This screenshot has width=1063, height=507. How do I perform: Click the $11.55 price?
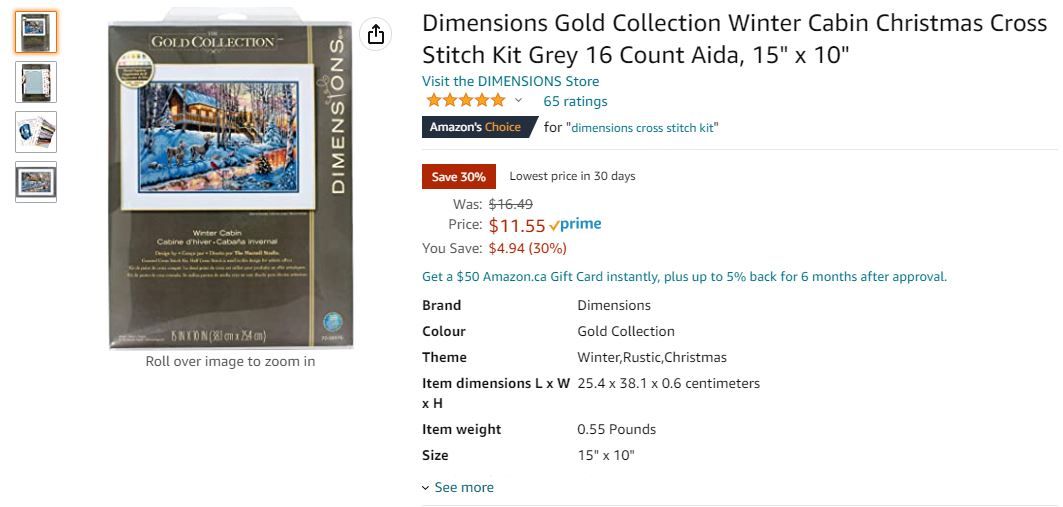click(x=516, y=226)
